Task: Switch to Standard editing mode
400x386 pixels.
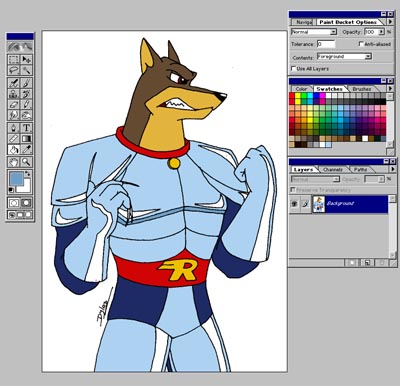Action: [x=14, y=203]
